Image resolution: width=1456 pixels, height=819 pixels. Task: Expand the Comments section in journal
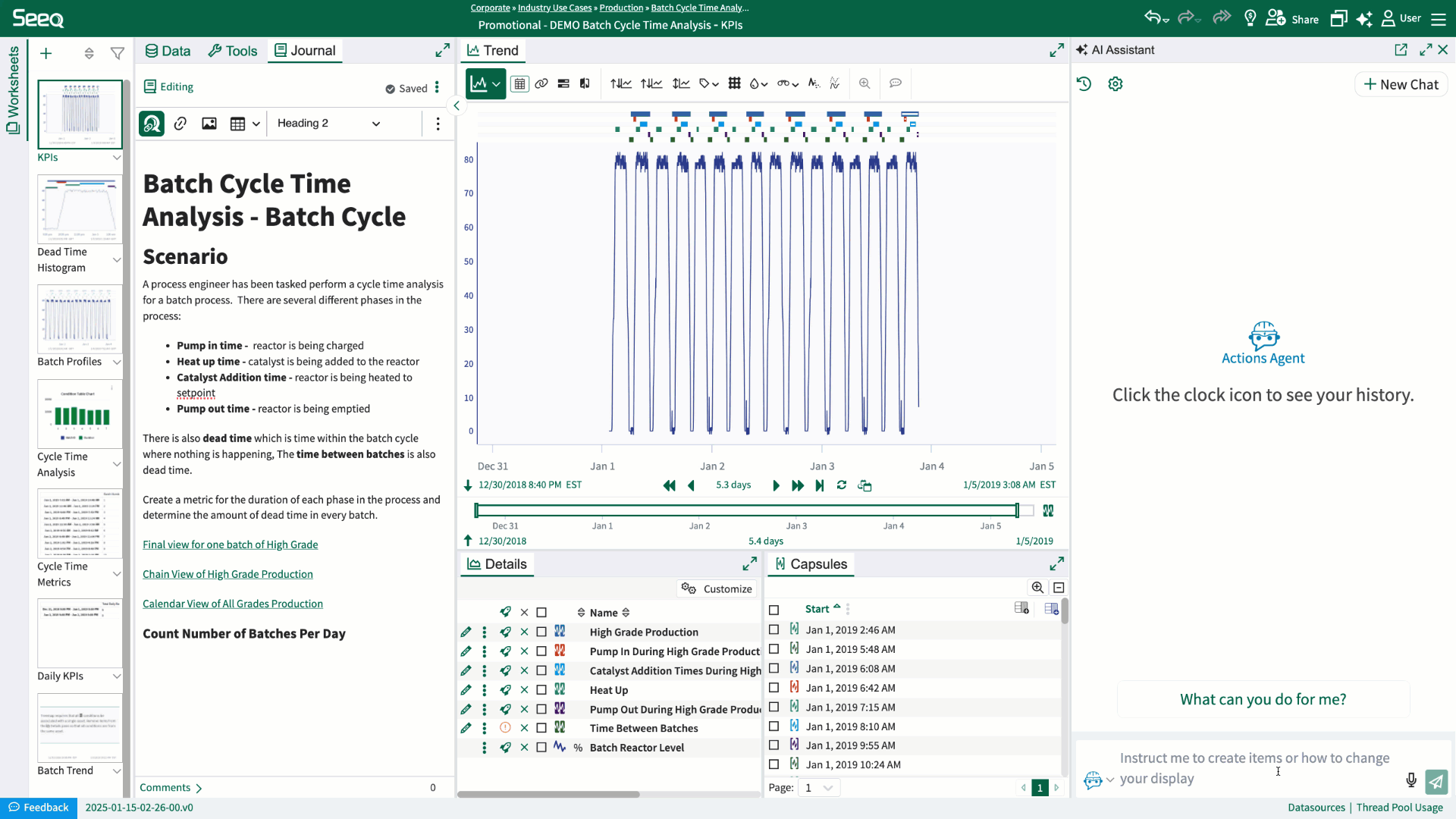(171, 788)
